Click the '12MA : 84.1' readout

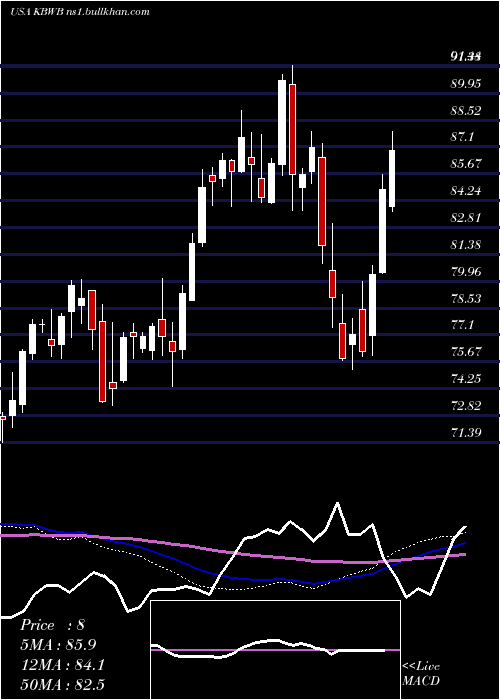(62, 665)
